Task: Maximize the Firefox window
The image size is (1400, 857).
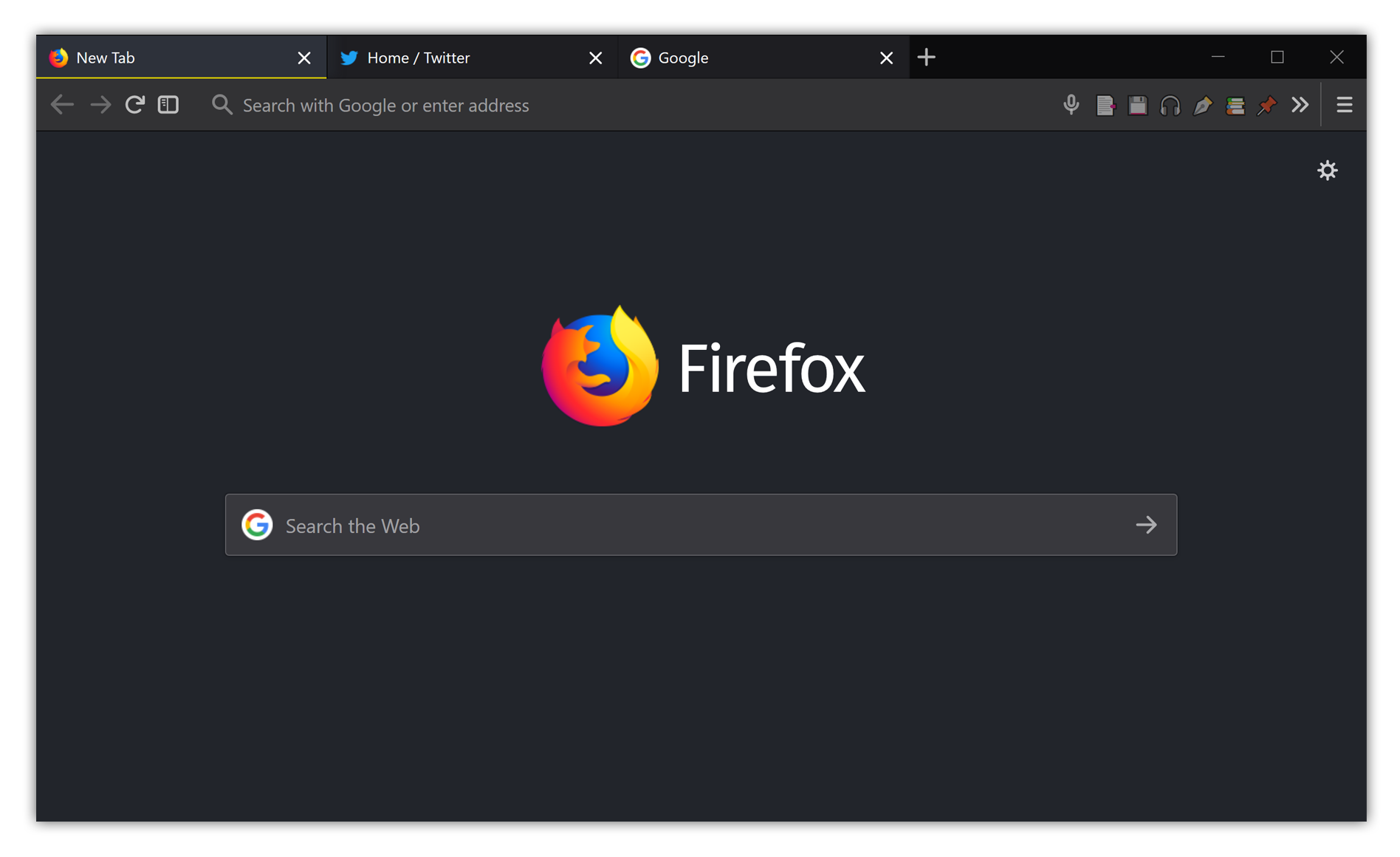Action: tap(1277, 57)
